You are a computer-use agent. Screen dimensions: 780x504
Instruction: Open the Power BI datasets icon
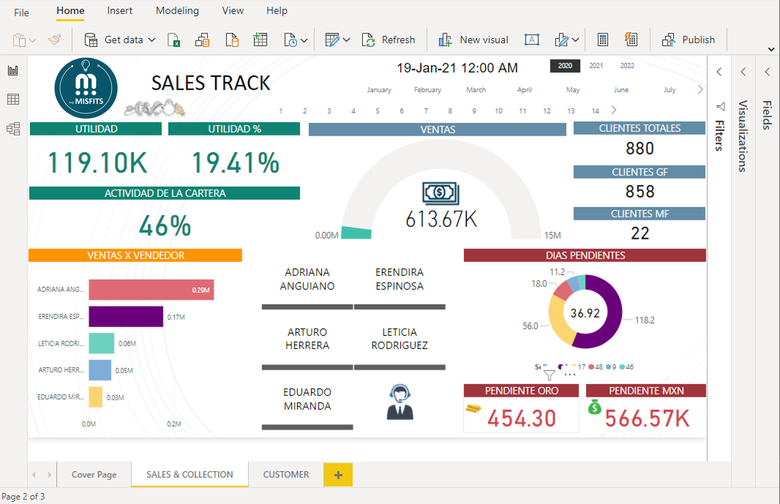click(x=202, y=40)
